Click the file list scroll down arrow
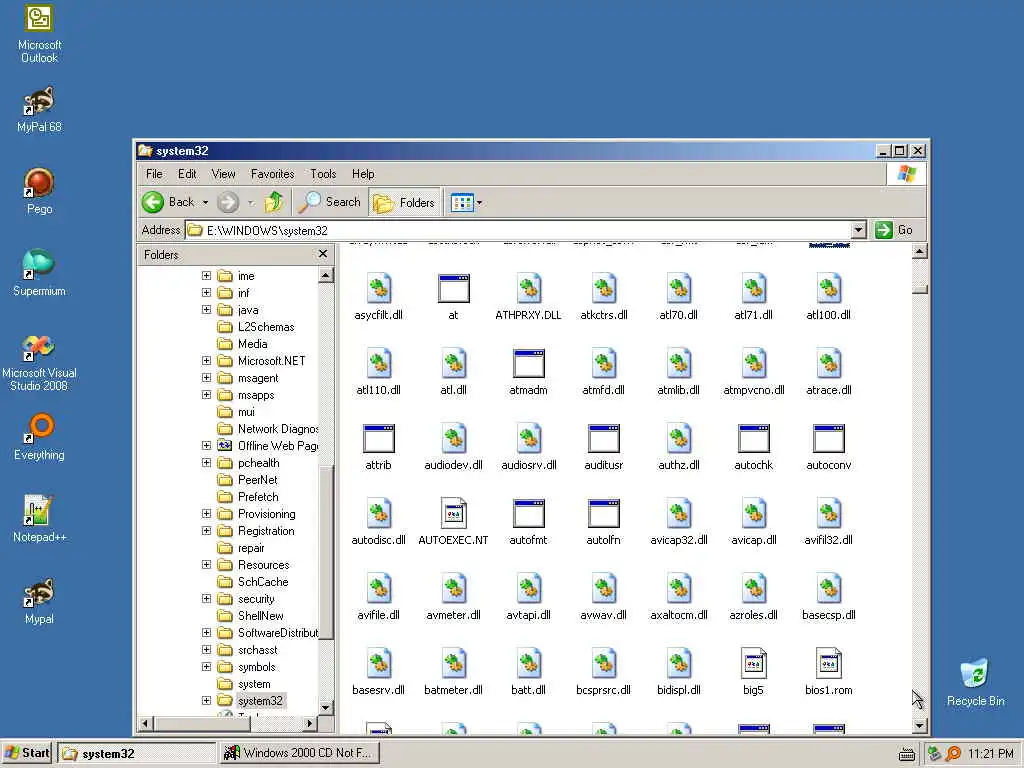The width and height of the screenshot is (1024, 768). pos(920,725)
